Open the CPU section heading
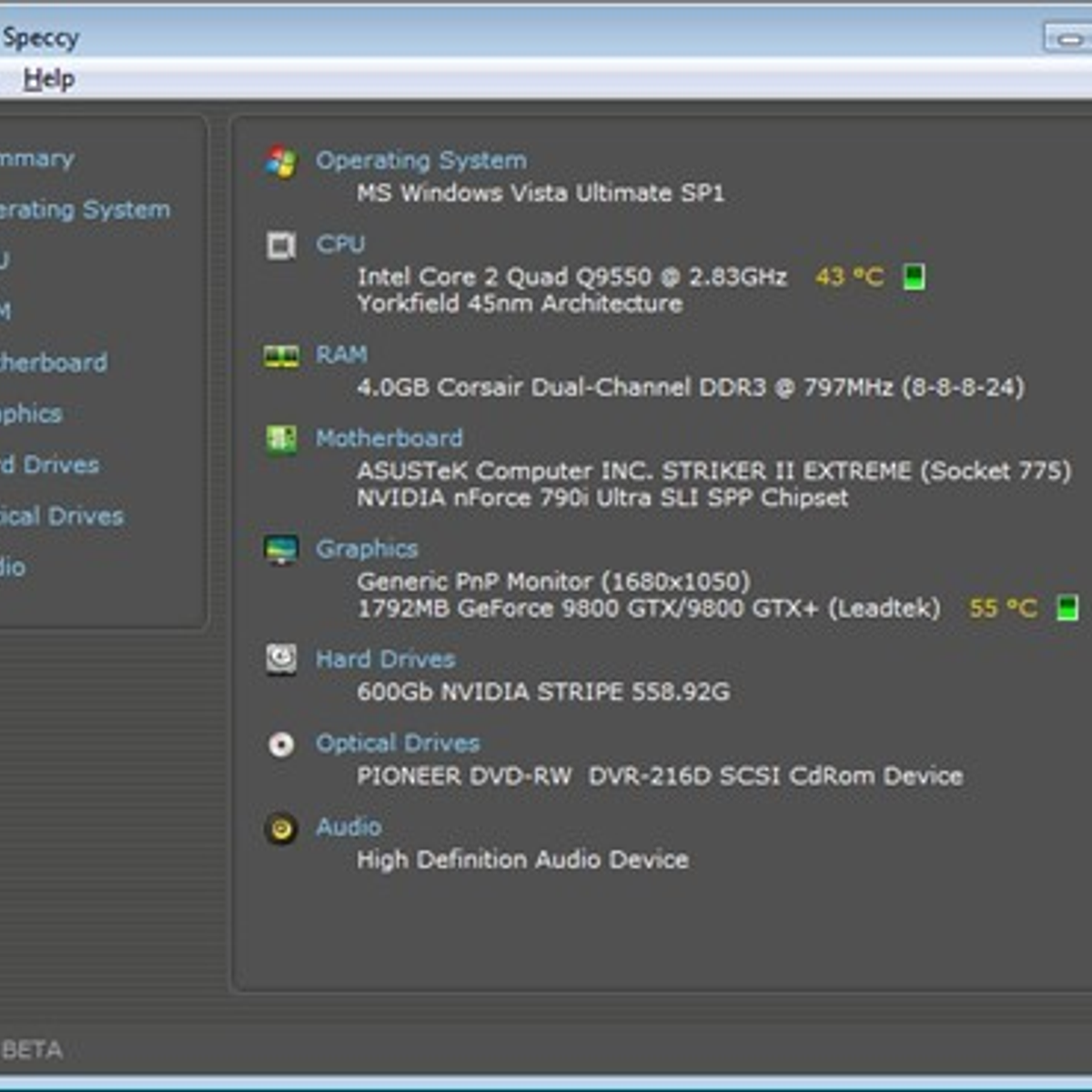This screenshot has height=1092, width=1092. (340, 244)
